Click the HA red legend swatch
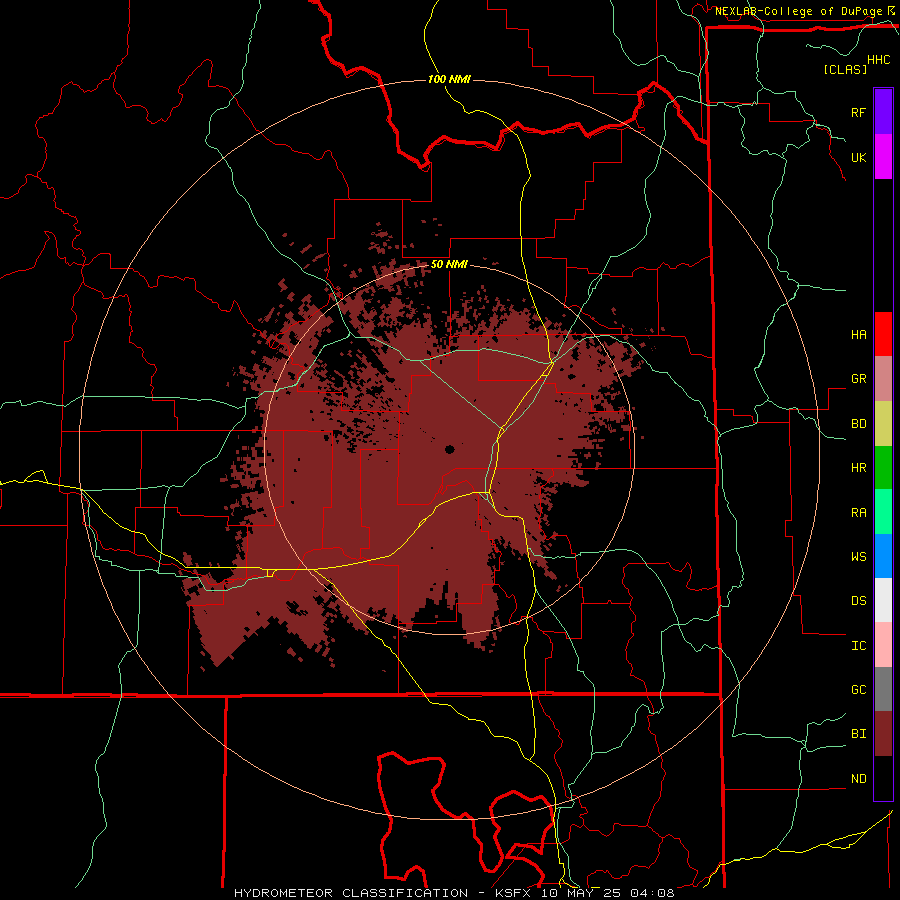The image size is (900, 900). 883,334
